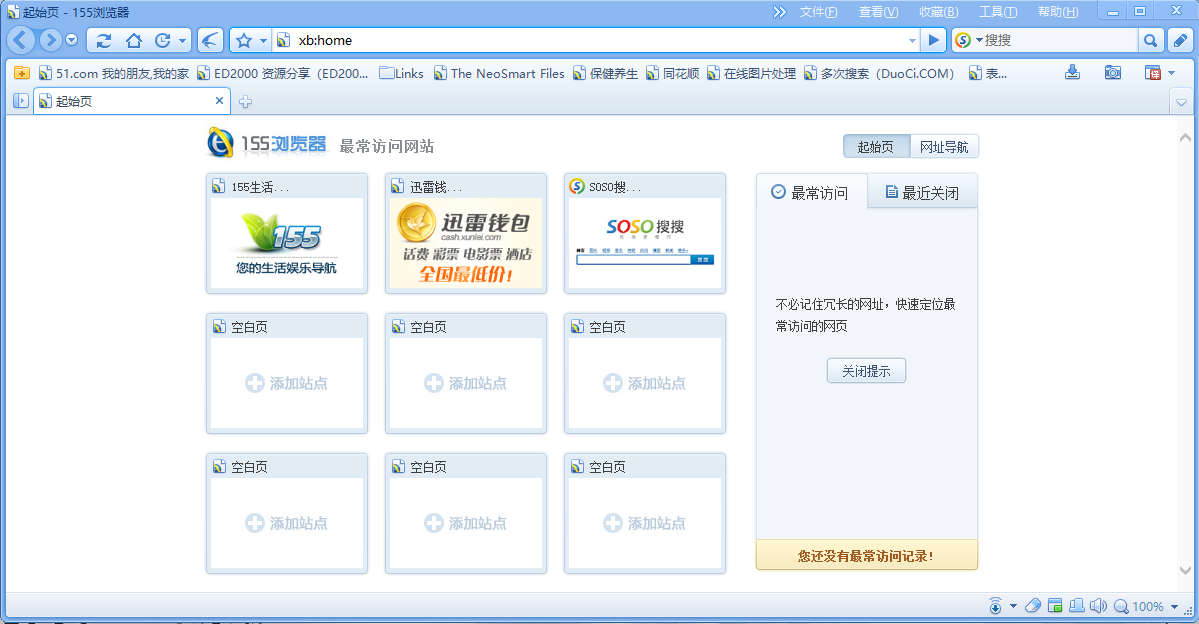
Task: Click the eraser icon in the status bar
Action: [1033, 606]
